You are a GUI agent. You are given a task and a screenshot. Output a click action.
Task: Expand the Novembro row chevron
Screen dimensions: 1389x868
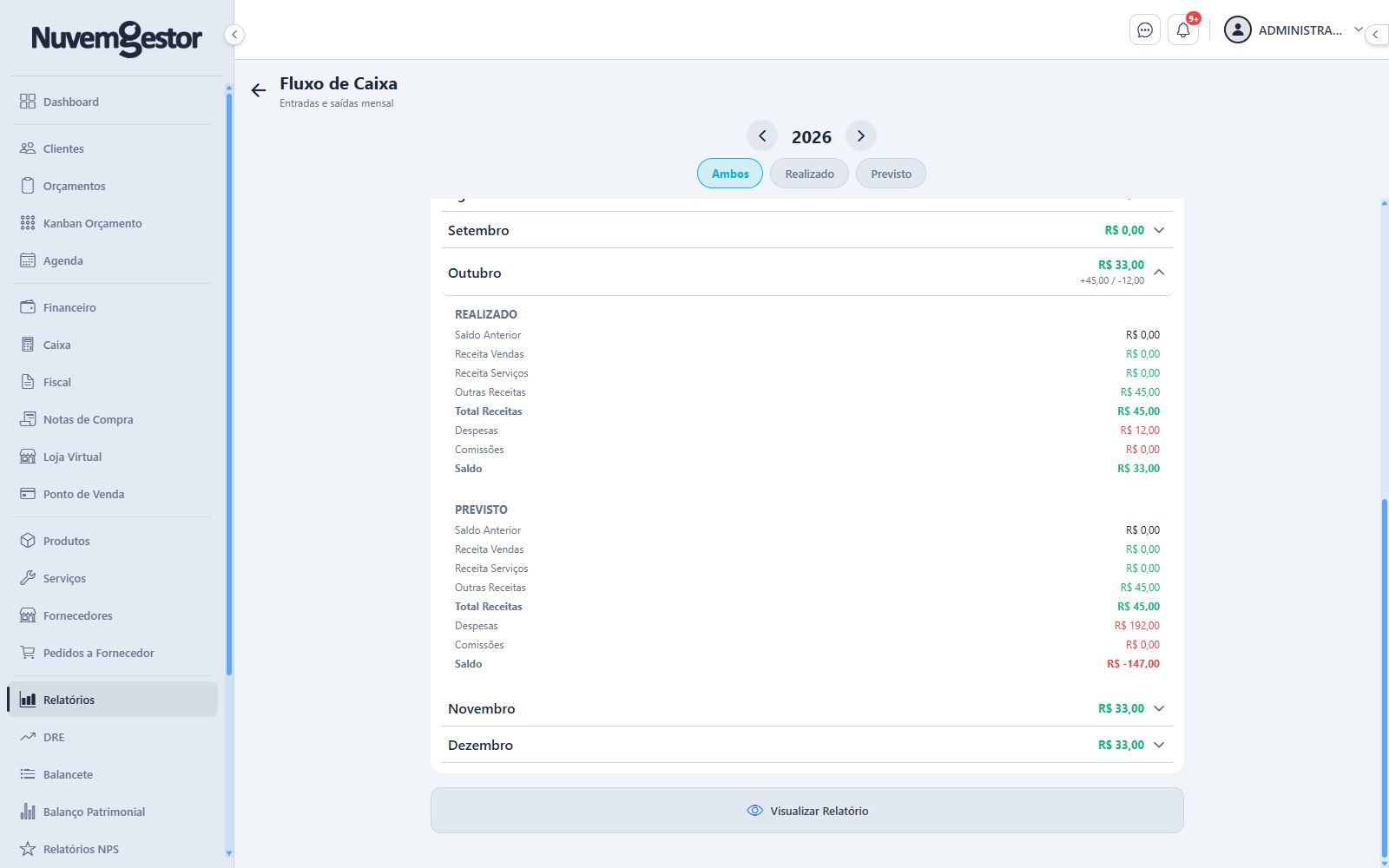(x=1159, y=708)
